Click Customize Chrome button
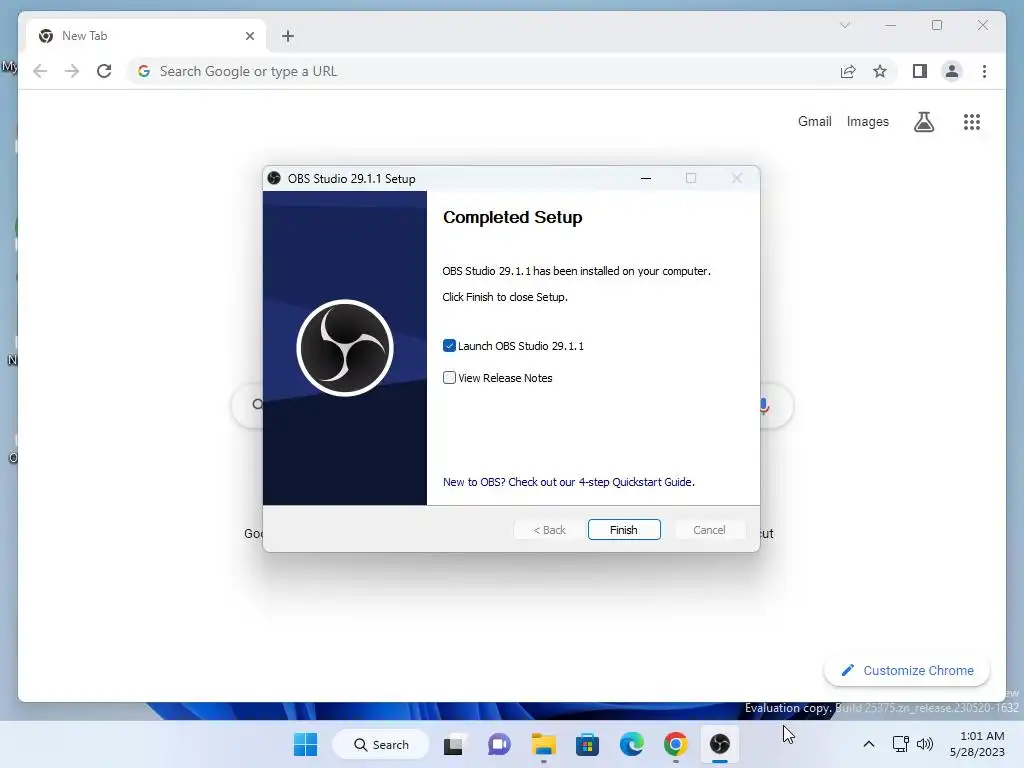 pyautogui.click(x=906, y=671)
